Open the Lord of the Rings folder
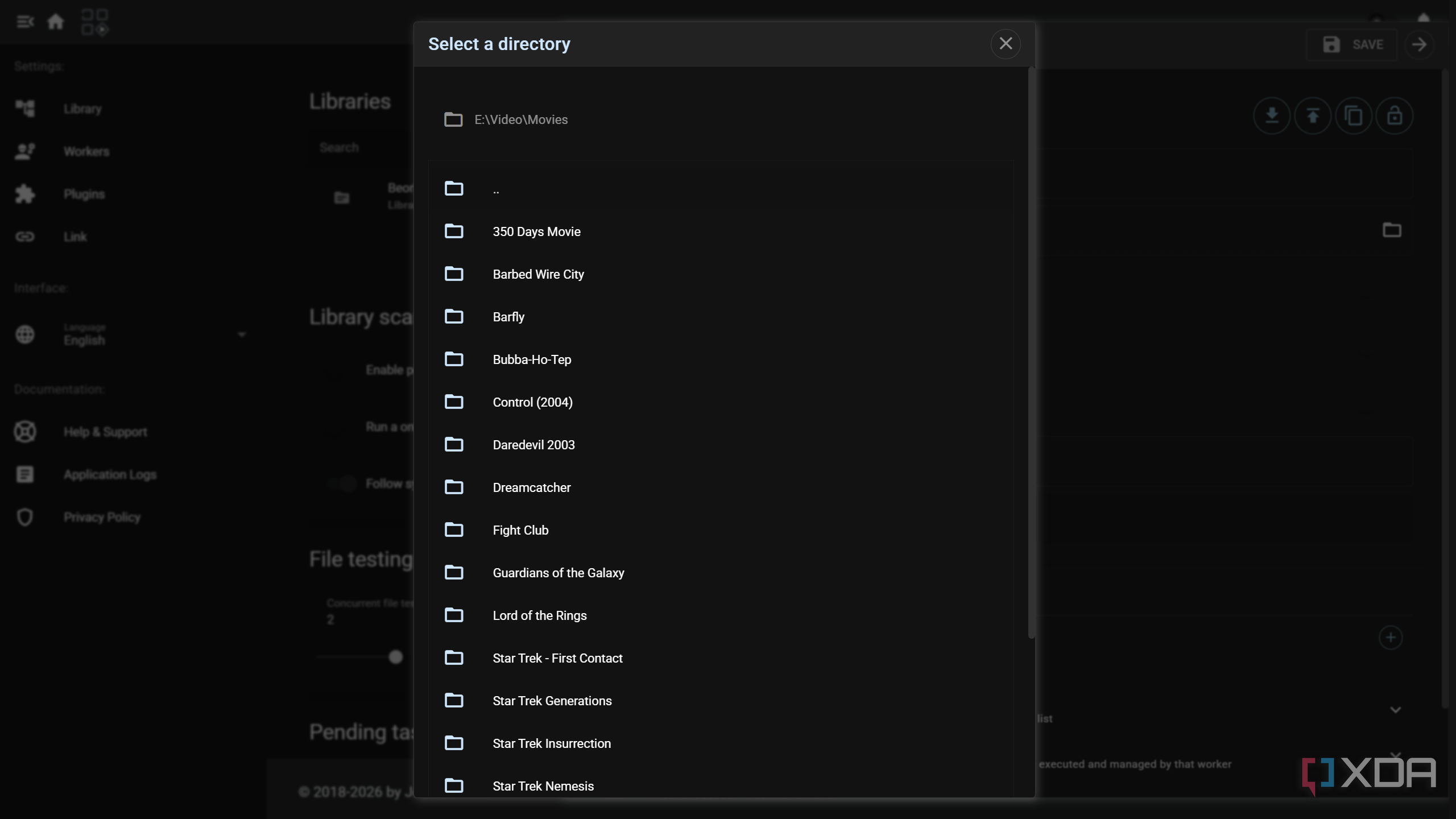 (x=721, y=615)
